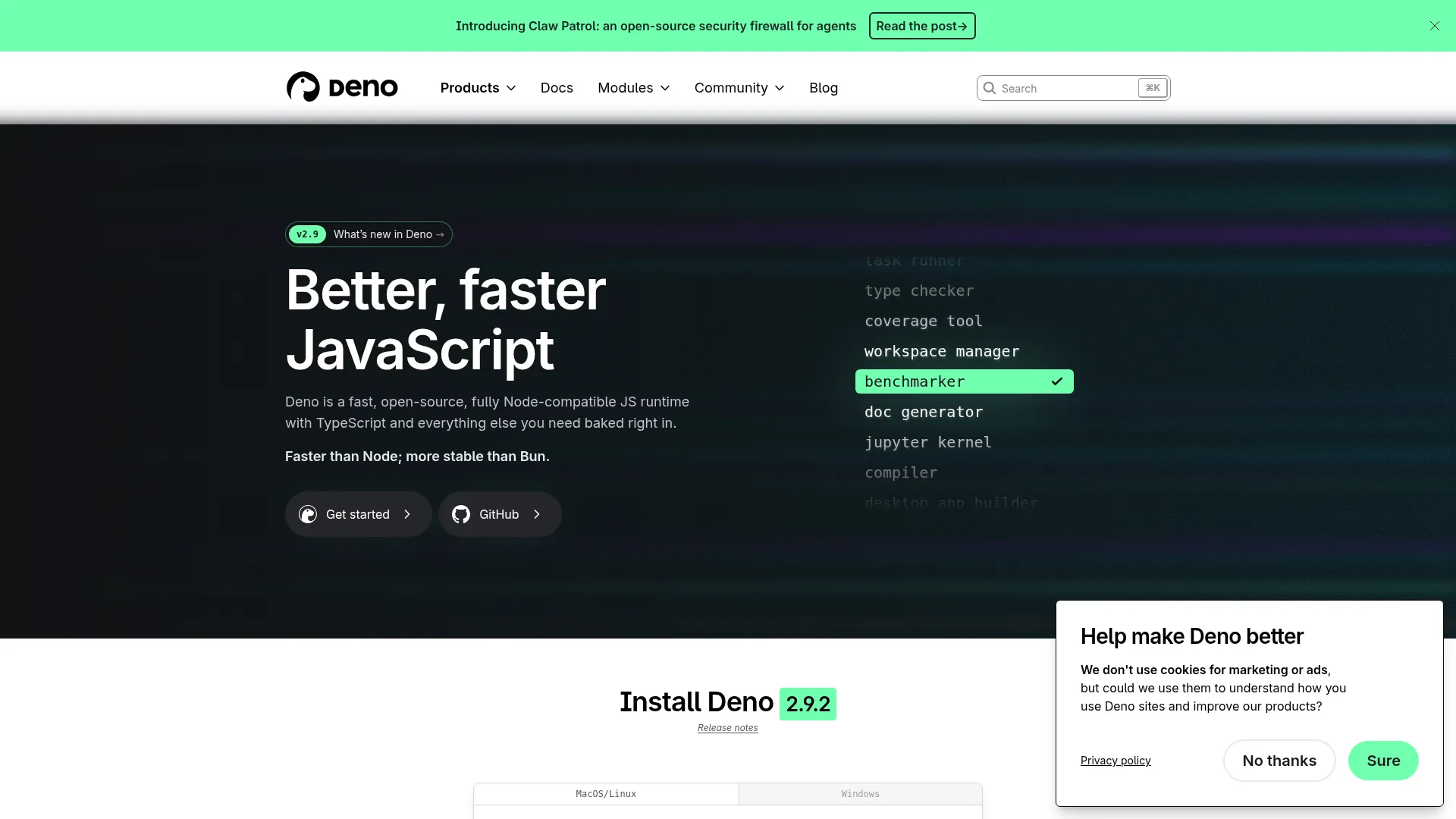Click the chevron next to Get started

(407, 514)
